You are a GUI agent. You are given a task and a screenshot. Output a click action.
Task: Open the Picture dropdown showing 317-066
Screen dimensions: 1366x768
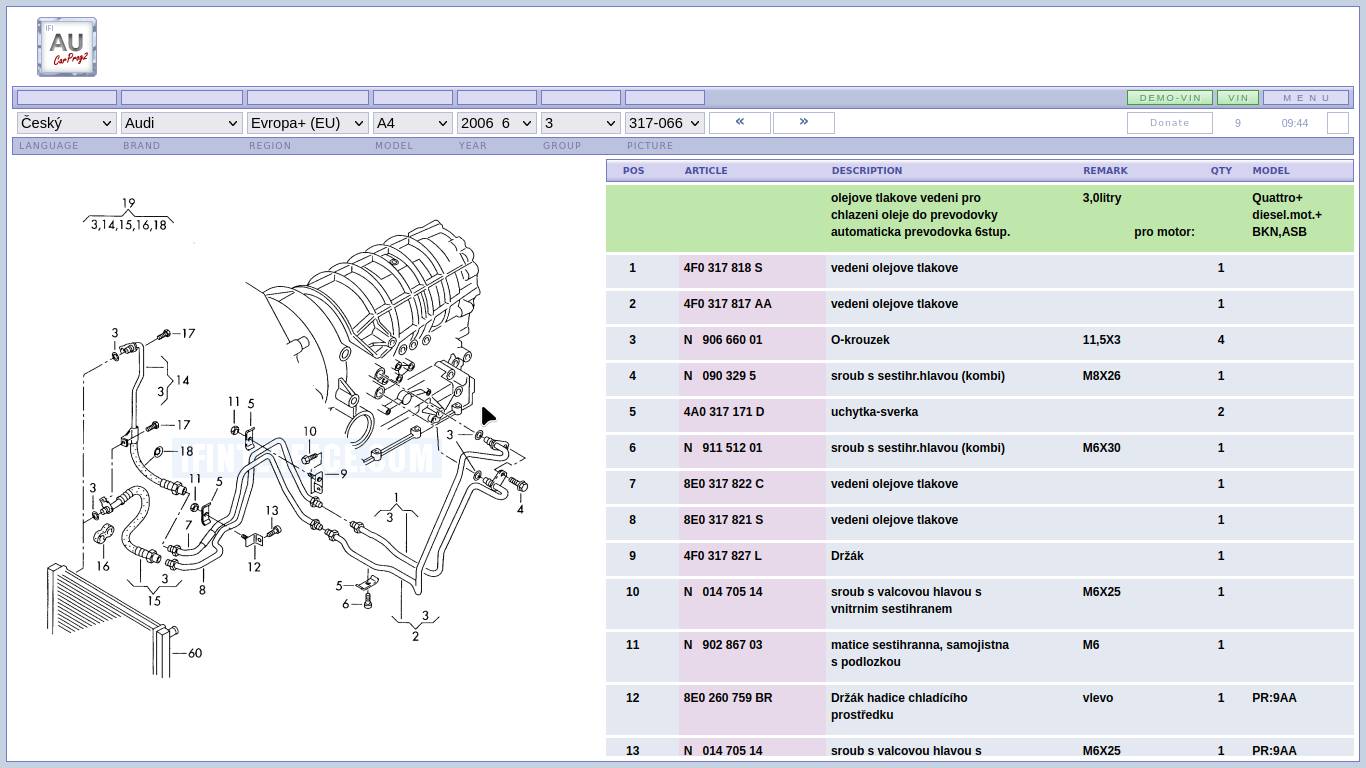[x=664, y=123]
